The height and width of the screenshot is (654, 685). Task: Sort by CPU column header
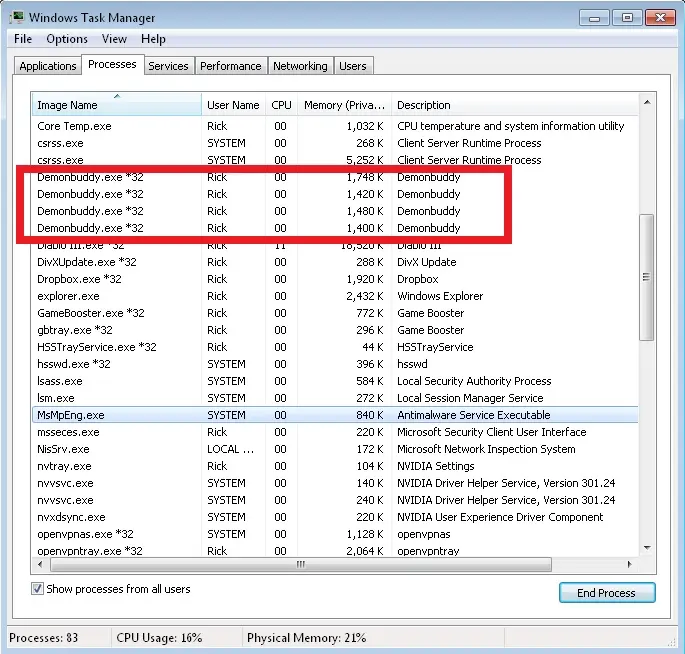point(281,105)
